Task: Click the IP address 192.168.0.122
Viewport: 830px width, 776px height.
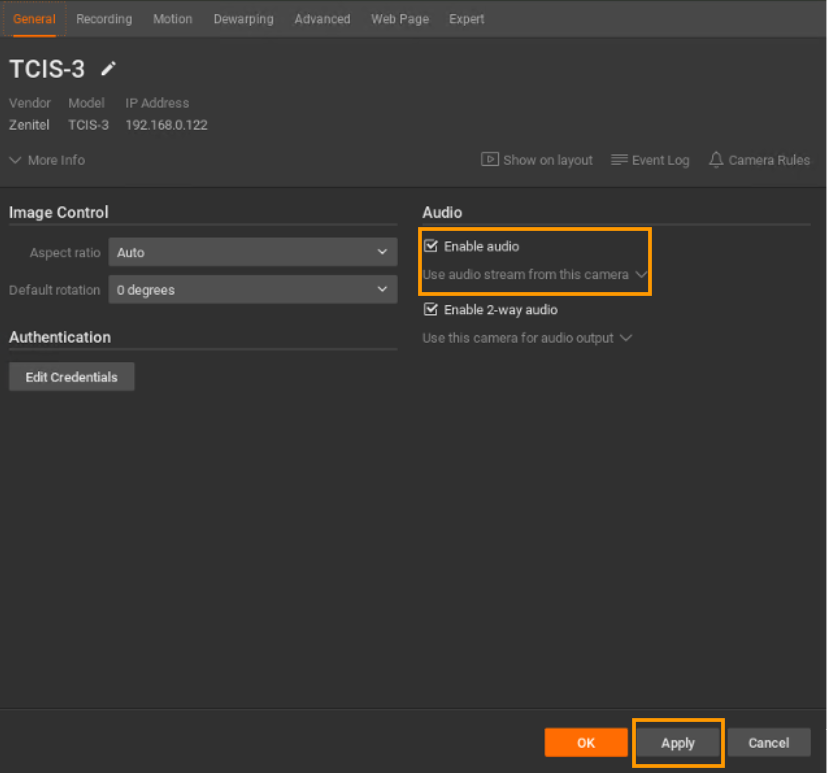Action: click(166, 125)
